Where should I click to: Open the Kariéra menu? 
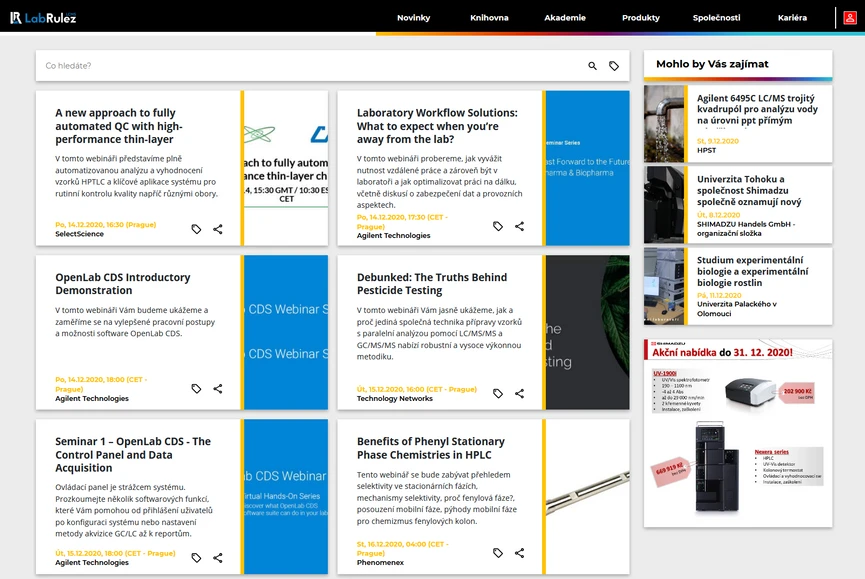tap(792, 18)
